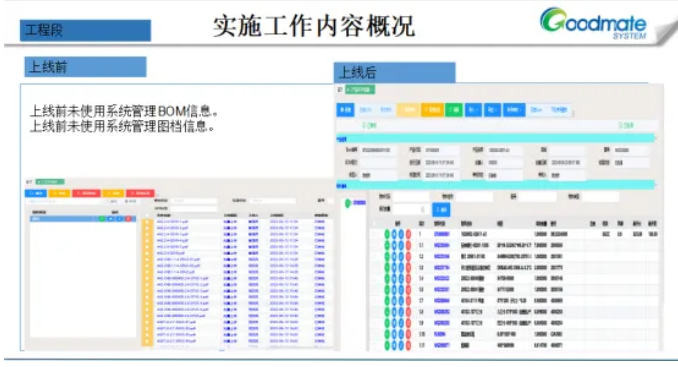Screen dimensions: 678x367
Task: Click red circle icon in BOM row 1.11
Action: 408,345
